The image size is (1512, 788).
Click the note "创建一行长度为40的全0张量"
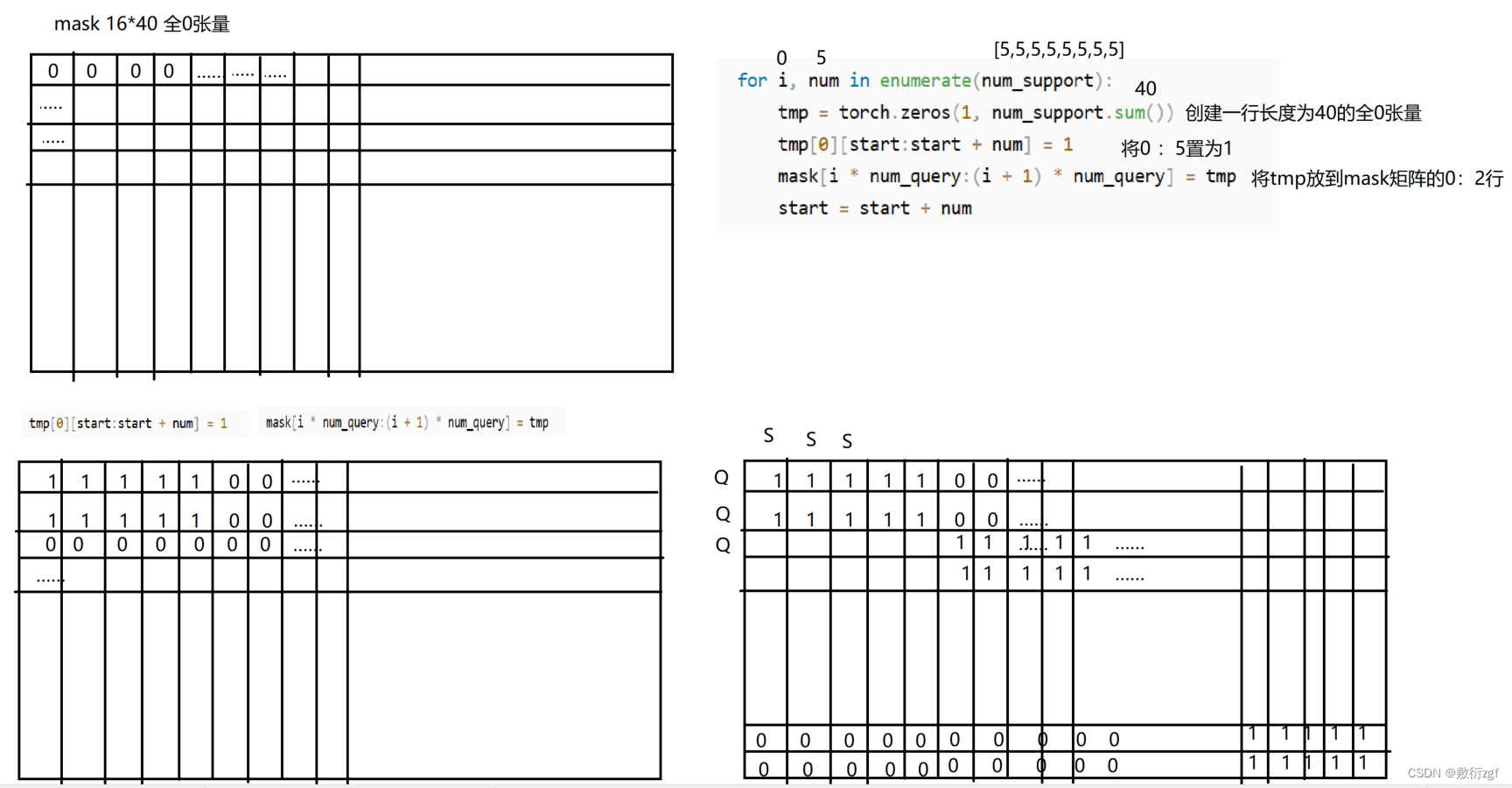pyautogui.click(x=1303, y=113)
